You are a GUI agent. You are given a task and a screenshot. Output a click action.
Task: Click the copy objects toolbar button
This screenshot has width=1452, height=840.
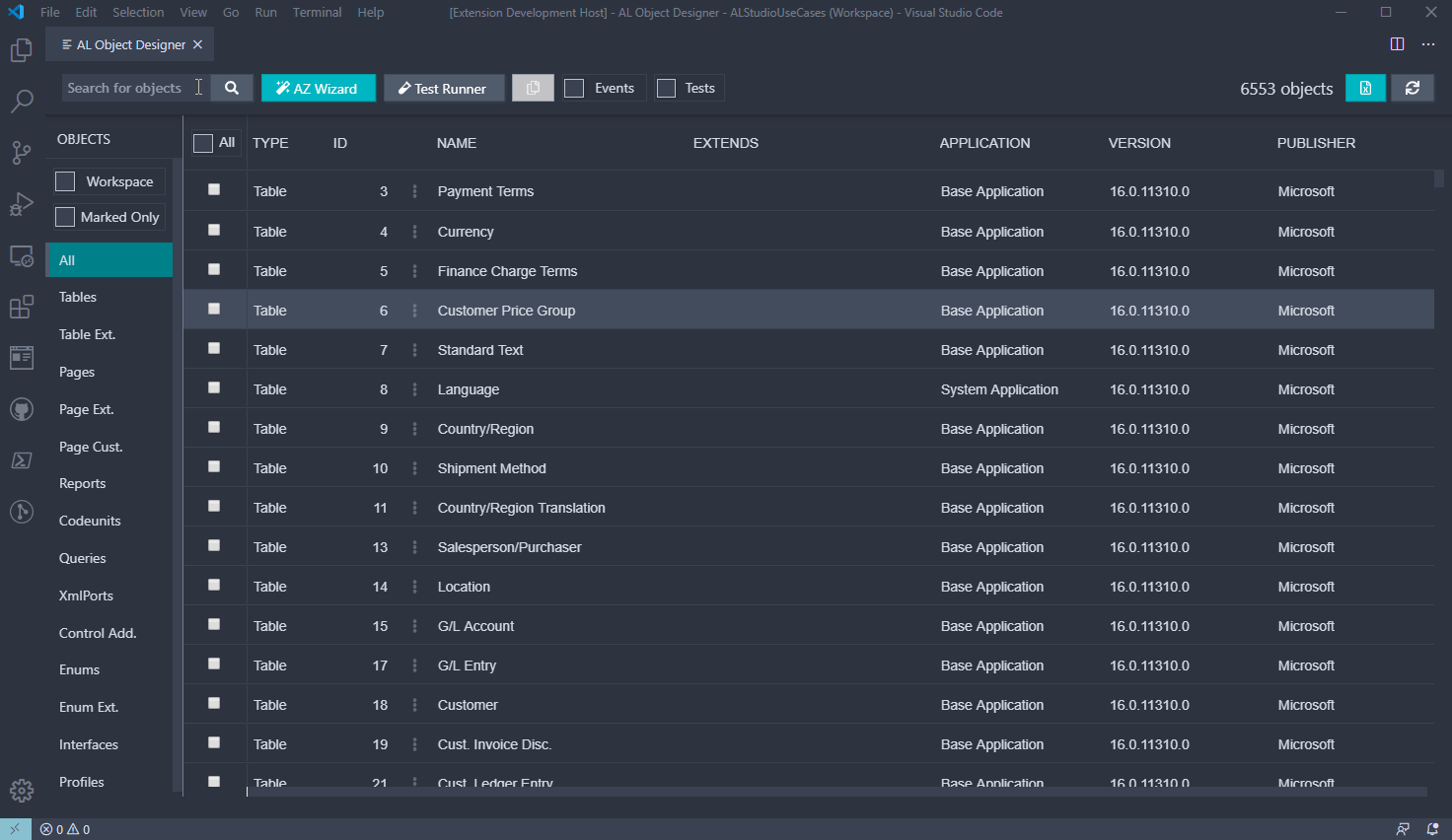click(533, 88)
